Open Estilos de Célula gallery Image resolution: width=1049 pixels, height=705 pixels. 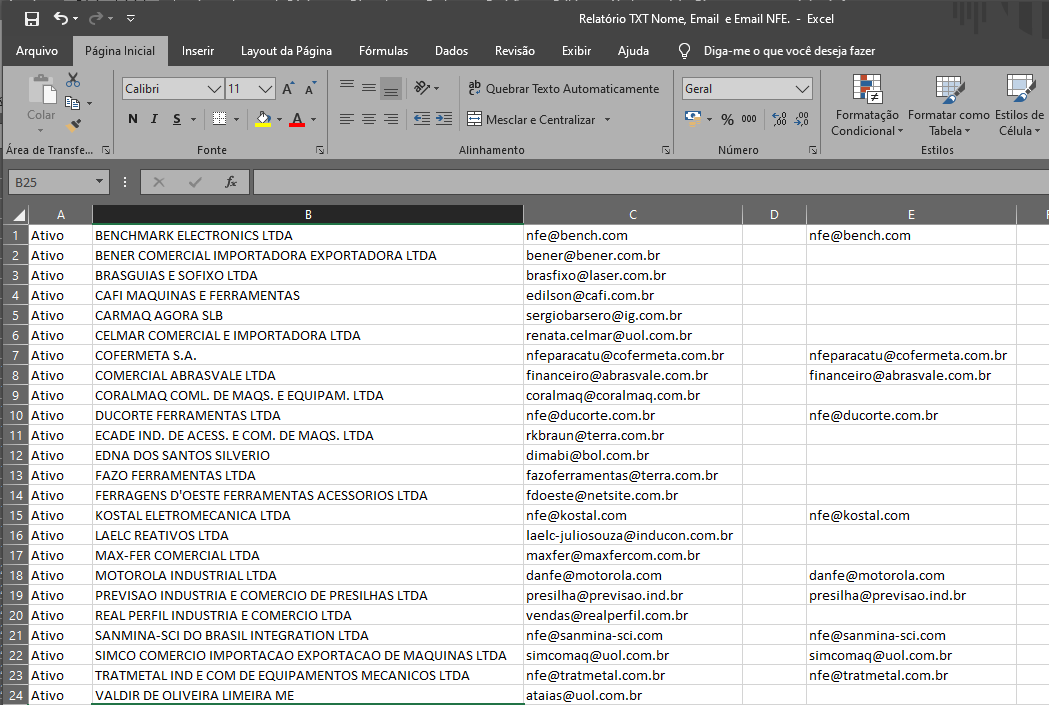point(1020,105)
